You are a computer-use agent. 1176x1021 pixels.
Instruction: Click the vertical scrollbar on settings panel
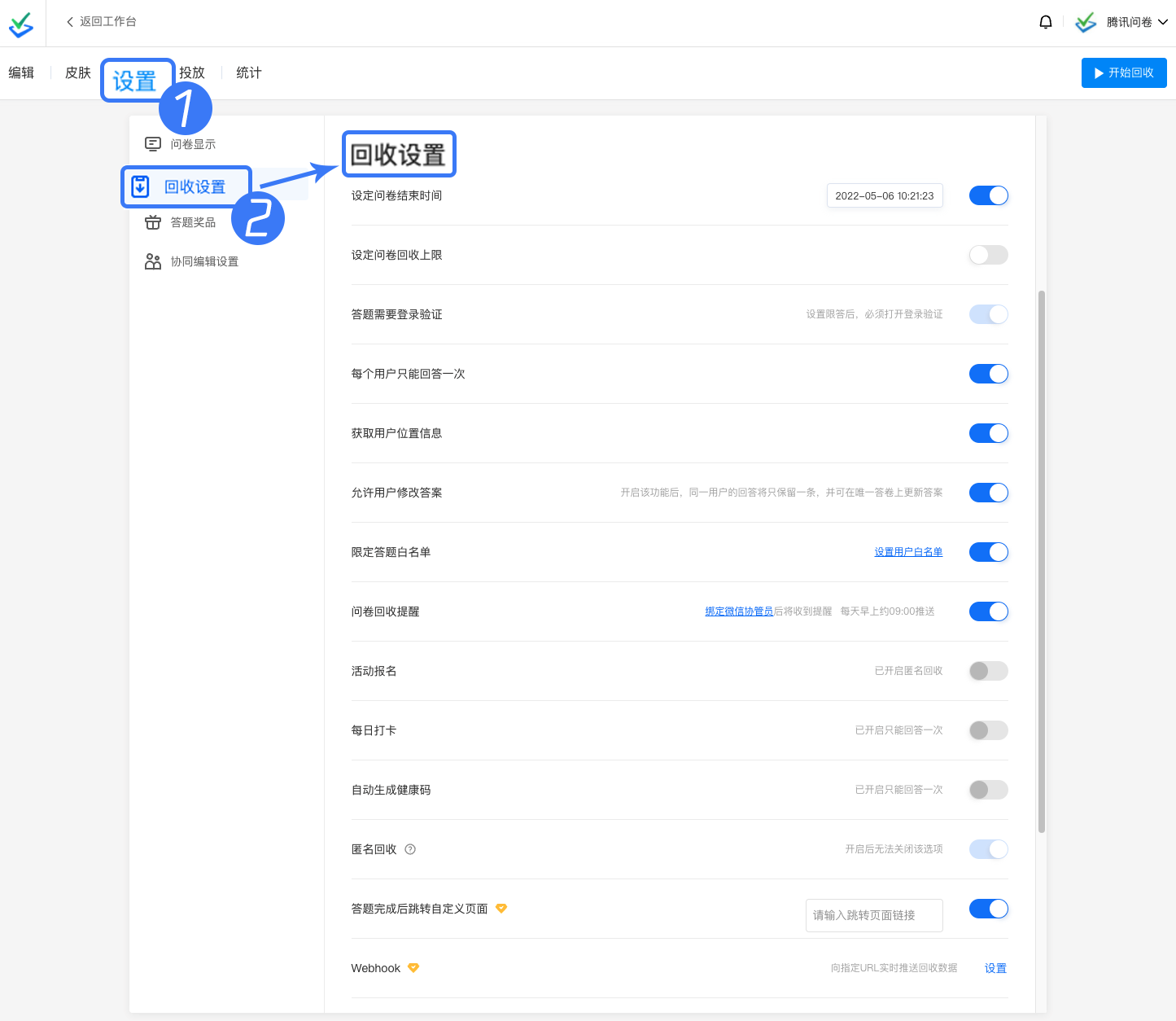(1041, 561)
